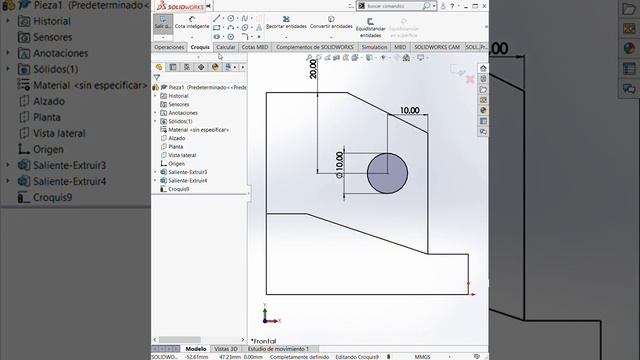Open the SOLIDWORKS CAM ribbon tab
640x360 pixels.
[437, 47]
